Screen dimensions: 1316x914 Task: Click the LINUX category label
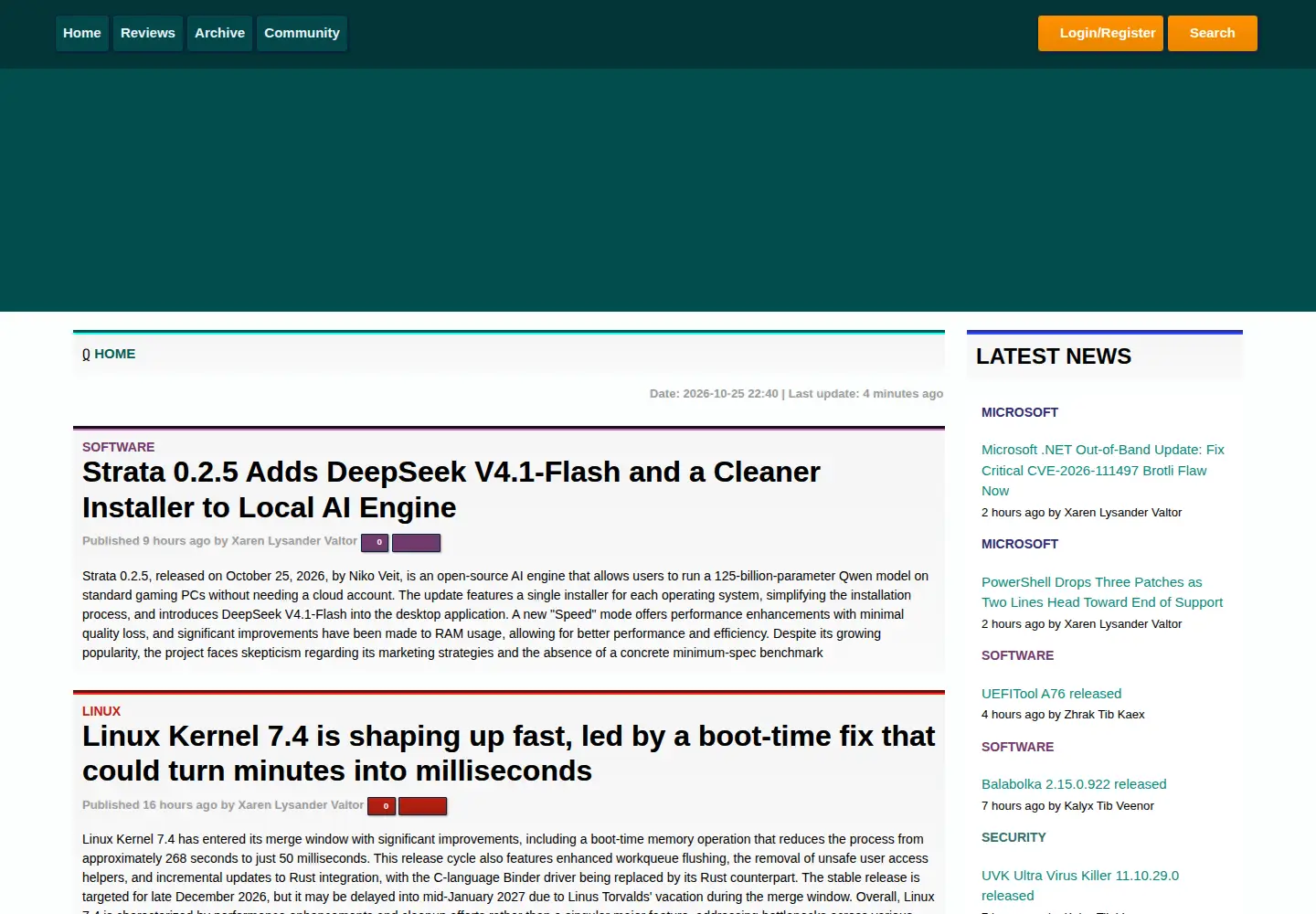coord(101,711)
